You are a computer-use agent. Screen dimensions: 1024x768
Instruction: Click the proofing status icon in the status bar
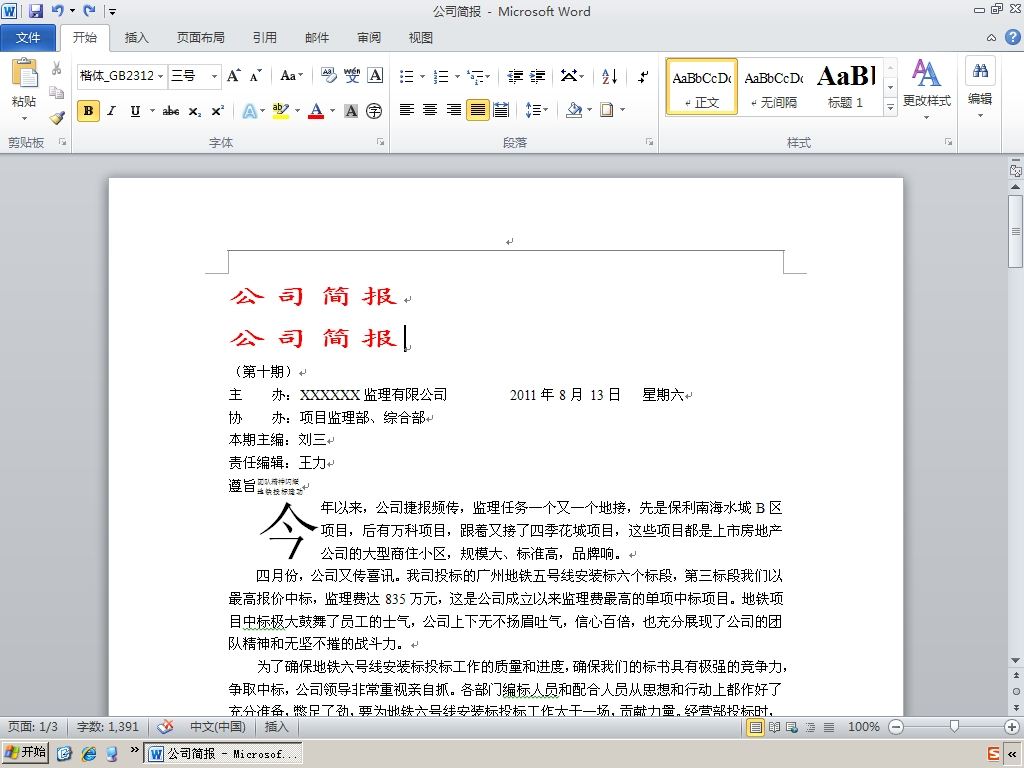(x=166, y=726)
